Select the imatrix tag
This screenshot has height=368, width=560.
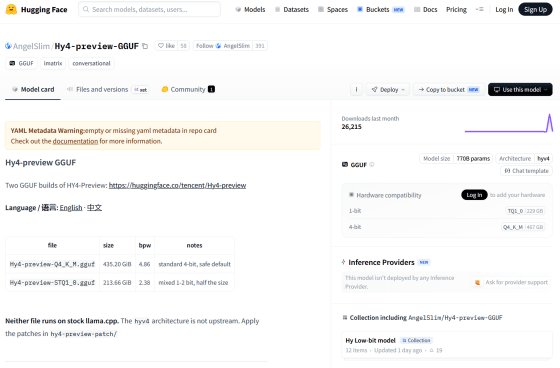(x=53, y=63)
